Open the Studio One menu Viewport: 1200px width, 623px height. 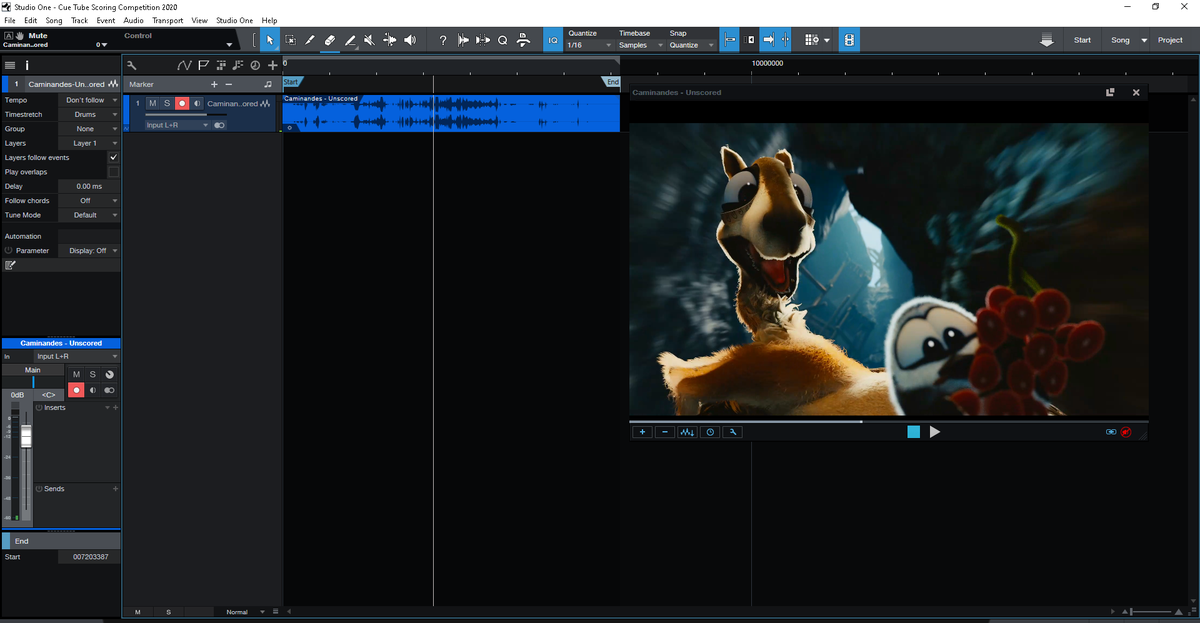[x=235, y=20]
